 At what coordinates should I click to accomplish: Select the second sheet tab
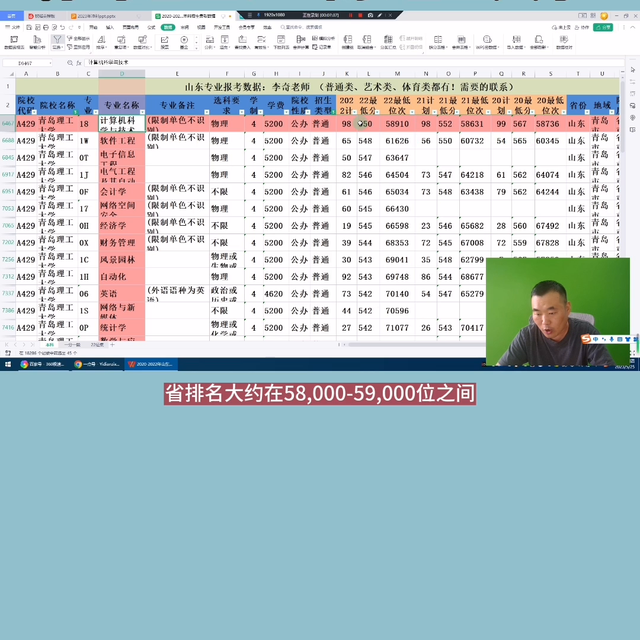click(x=72, y=345)
